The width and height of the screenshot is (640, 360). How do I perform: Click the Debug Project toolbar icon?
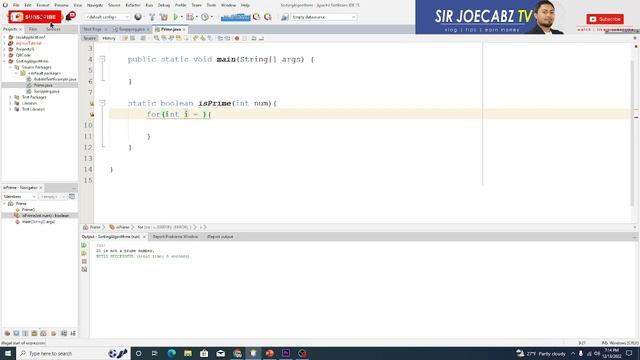190,17
